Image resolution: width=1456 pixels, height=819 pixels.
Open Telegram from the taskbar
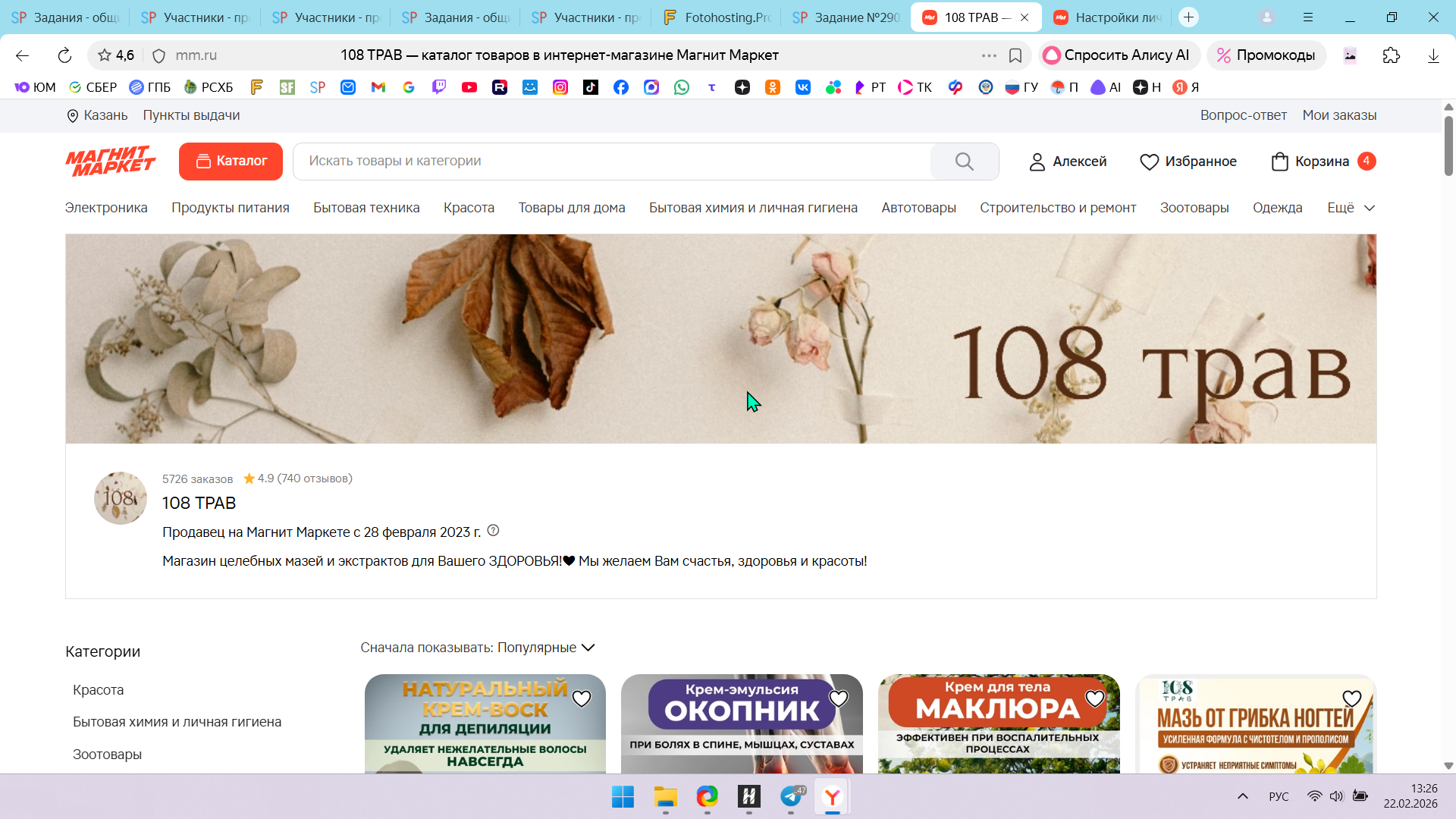(791, 796)
